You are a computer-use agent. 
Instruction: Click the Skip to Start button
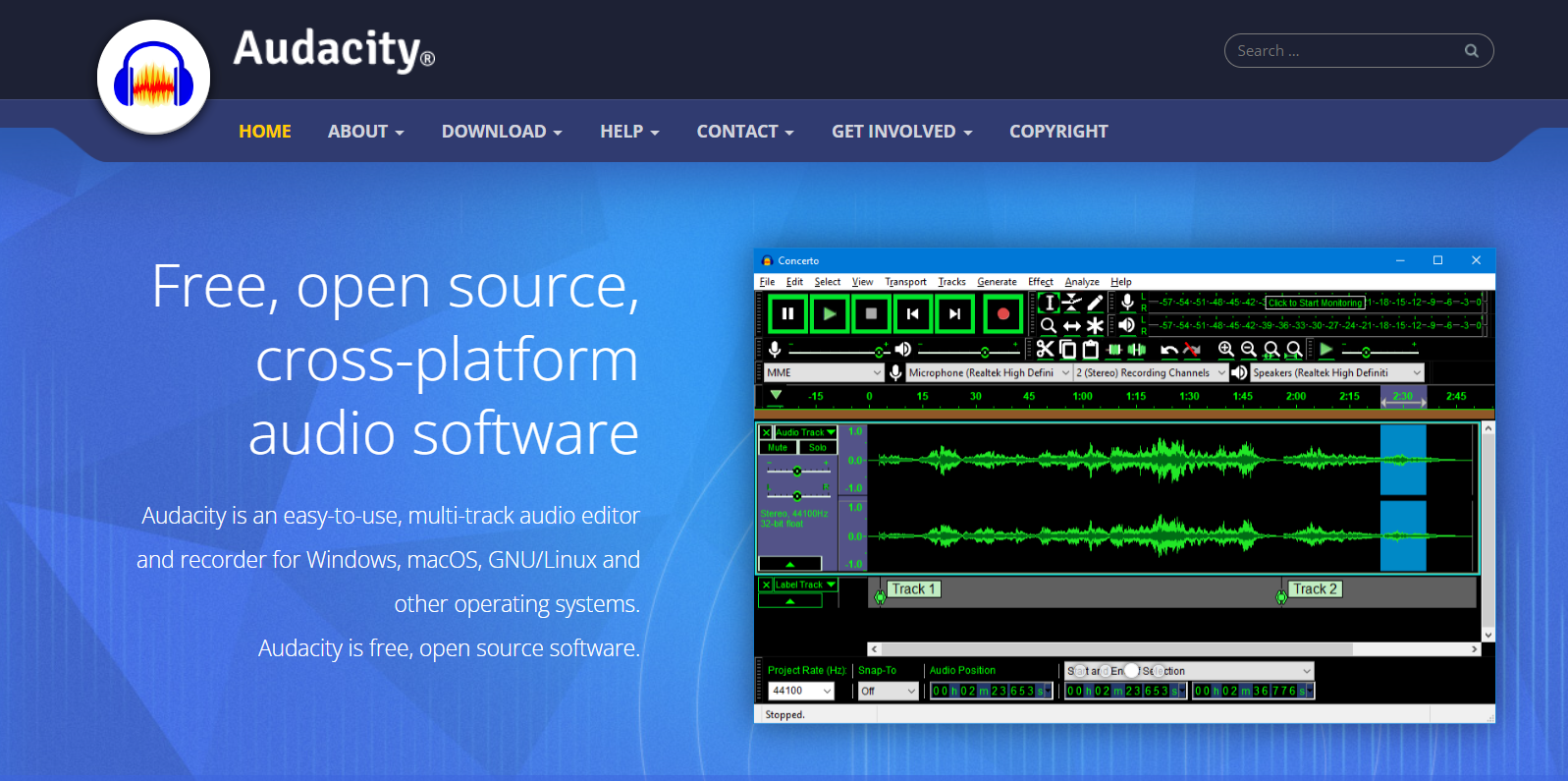(913, 314)
